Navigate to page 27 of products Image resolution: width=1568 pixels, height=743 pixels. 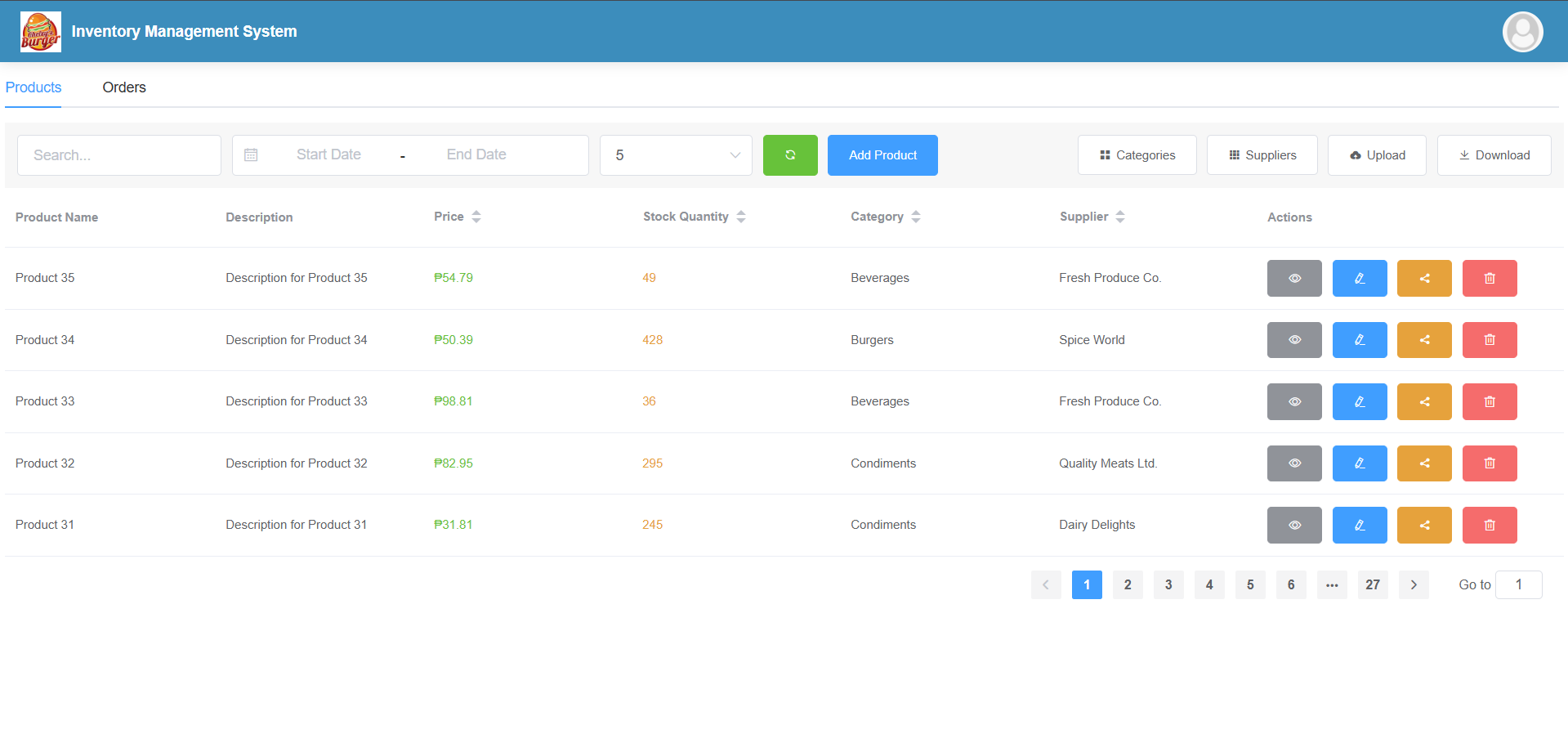pyautogui.click(x=1372, y=584)
